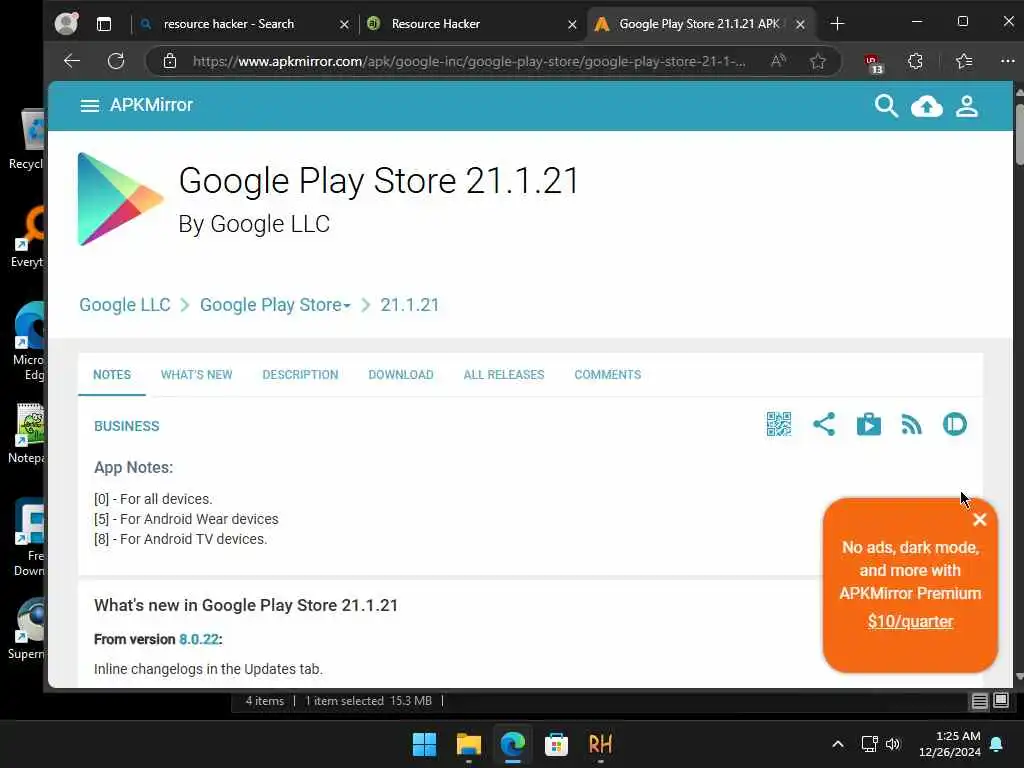Image resolution: width=1024 pixels, height=768 pixels.
Task: Open Microsoft Store from the taskbar
Action: coord(556,744)
